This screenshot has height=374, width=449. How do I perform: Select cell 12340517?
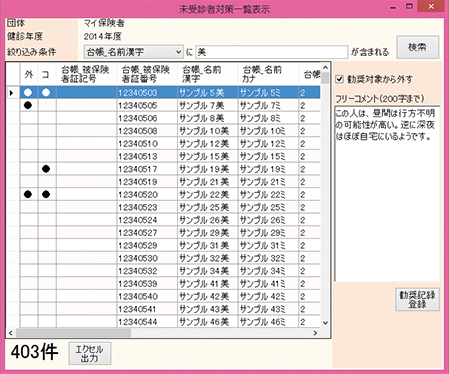pyautogui.click(x=147, y=169)
